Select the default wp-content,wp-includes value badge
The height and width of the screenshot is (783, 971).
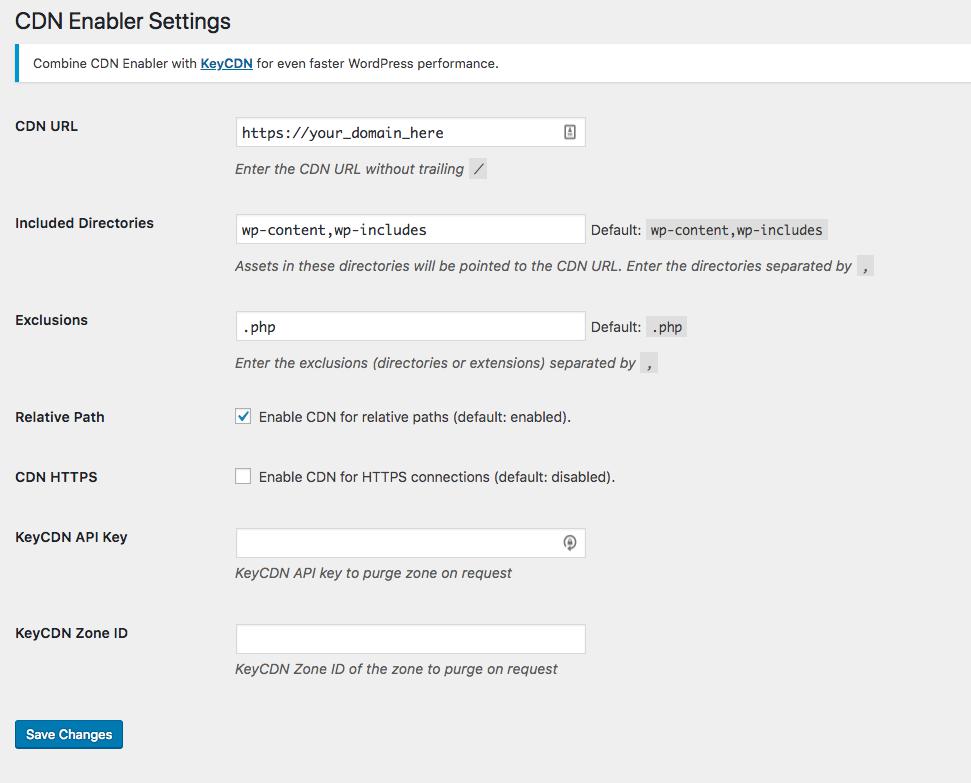pyautogui.click(x=736, y=229)
